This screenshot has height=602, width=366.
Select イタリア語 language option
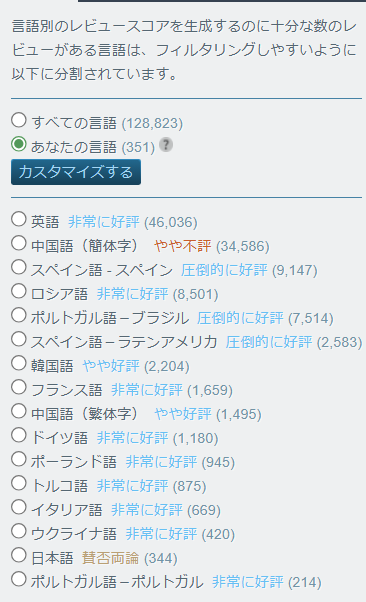click(x=18, y=507)
